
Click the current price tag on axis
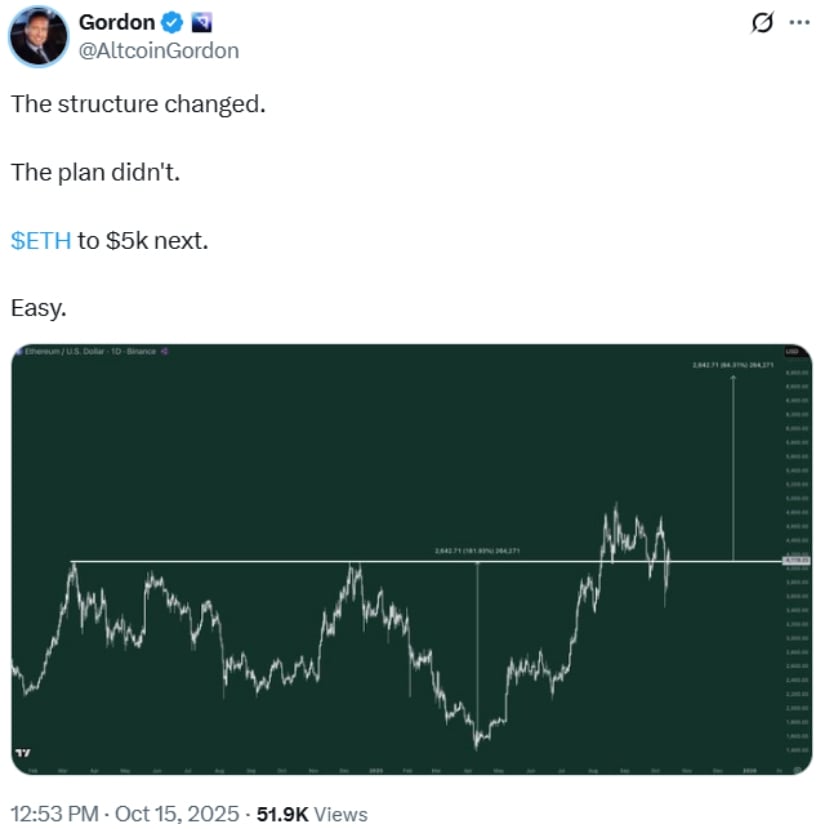[x=791, y=560]
